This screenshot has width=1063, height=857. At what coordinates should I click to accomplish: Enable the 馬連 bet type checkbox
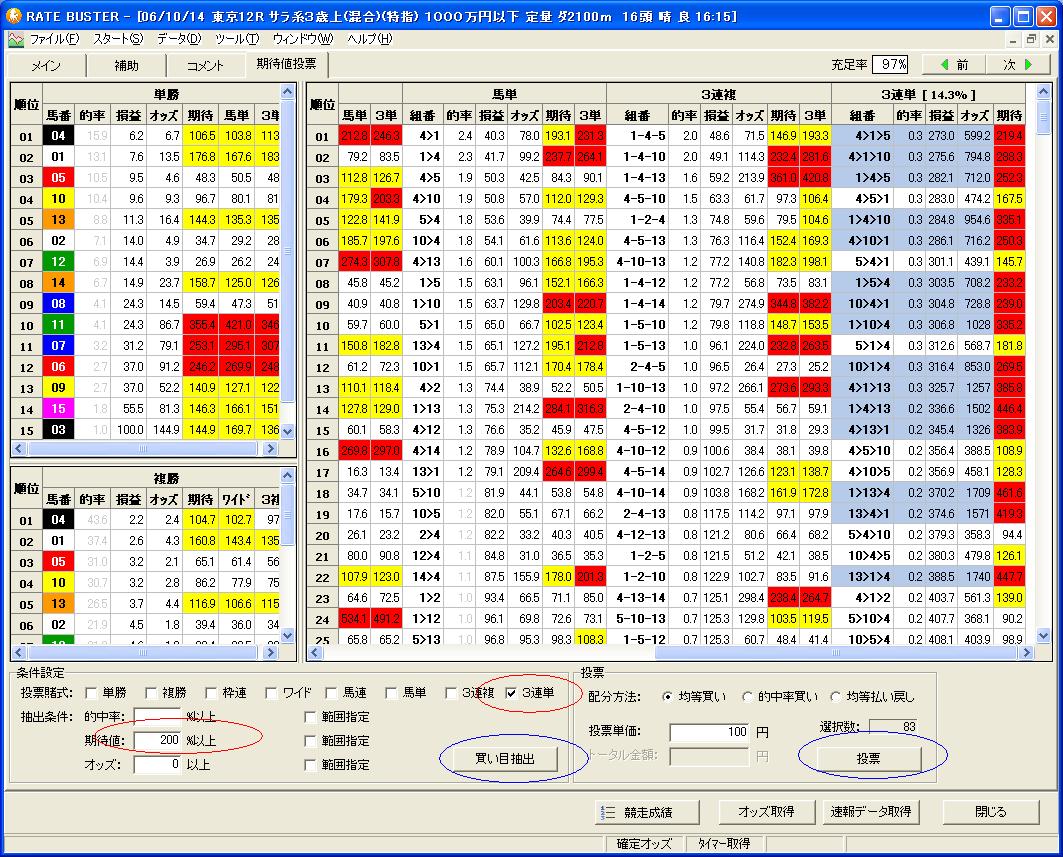pos(331,693)
